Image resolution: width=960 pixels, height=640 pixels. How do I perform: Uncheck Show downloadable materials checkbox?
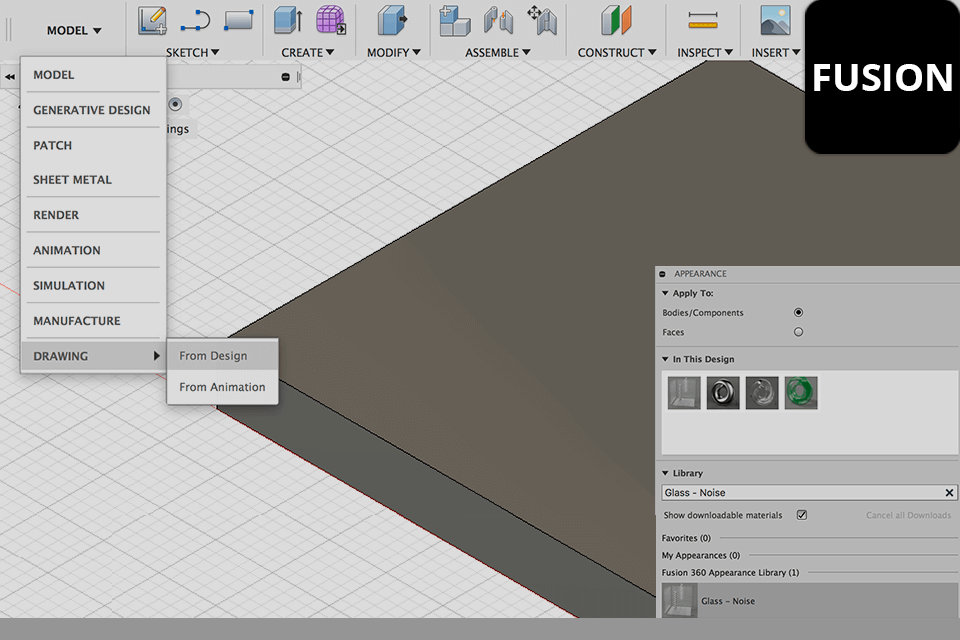coord(802,515)
